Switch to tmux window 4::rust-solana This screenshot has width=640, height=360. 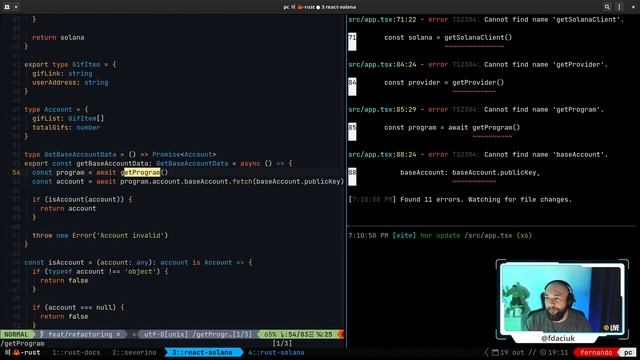pos(276,352)
